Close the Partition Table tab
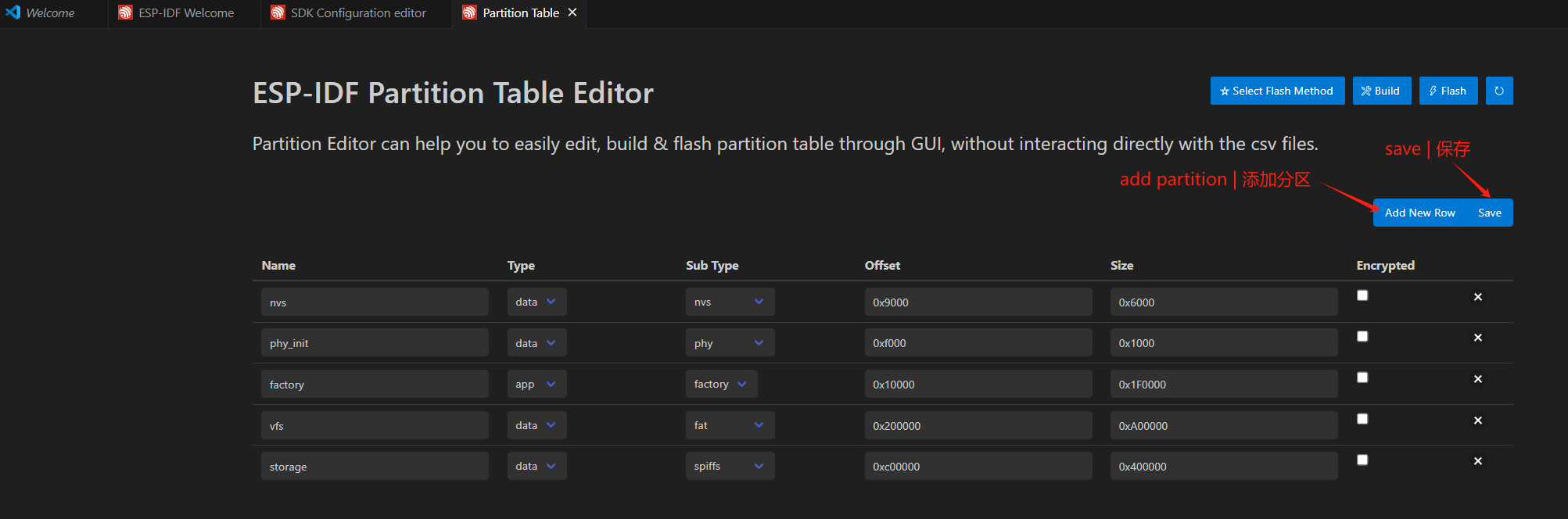Screen dimensions: 1568x519 [x=572, y=13]
